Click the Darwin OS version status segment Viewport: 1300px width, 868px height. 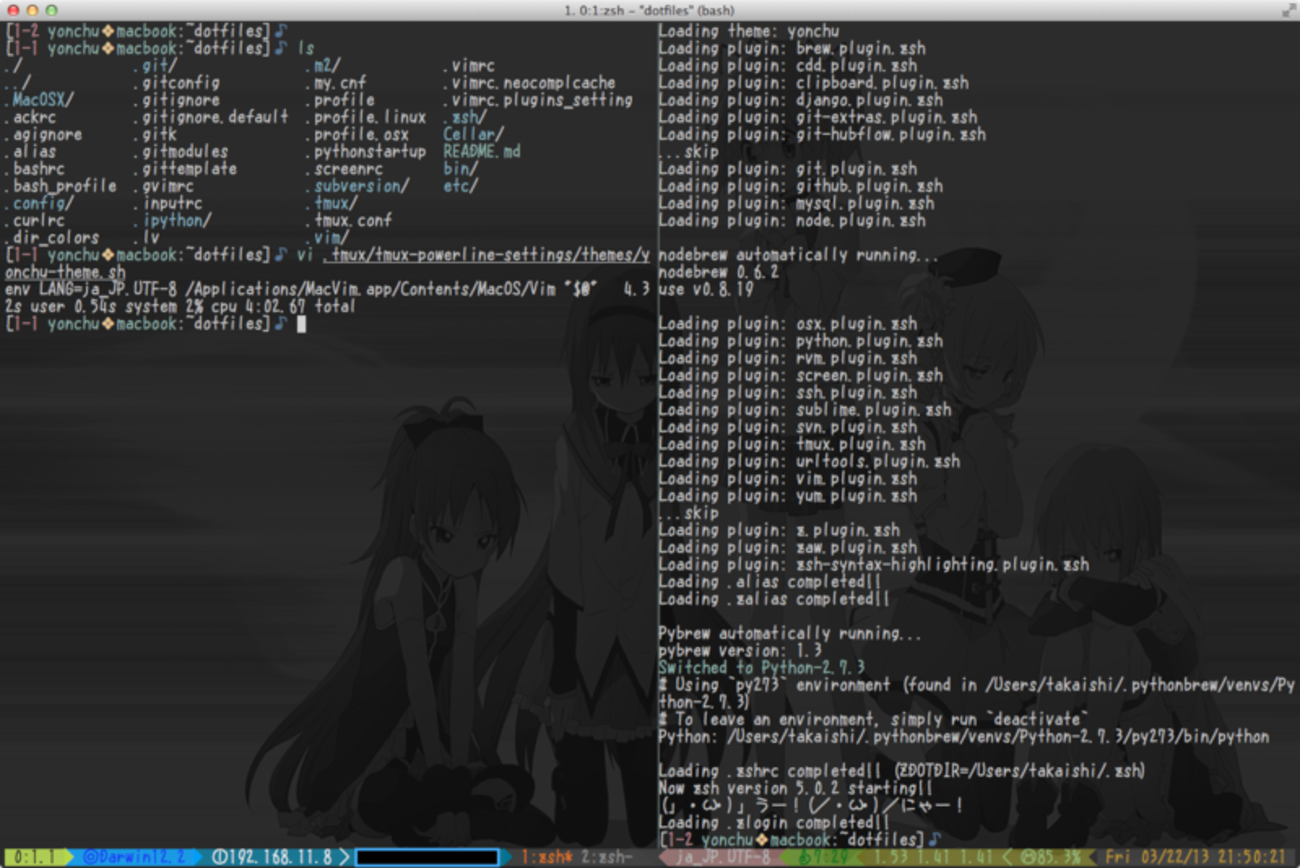(x=135, y=857)
